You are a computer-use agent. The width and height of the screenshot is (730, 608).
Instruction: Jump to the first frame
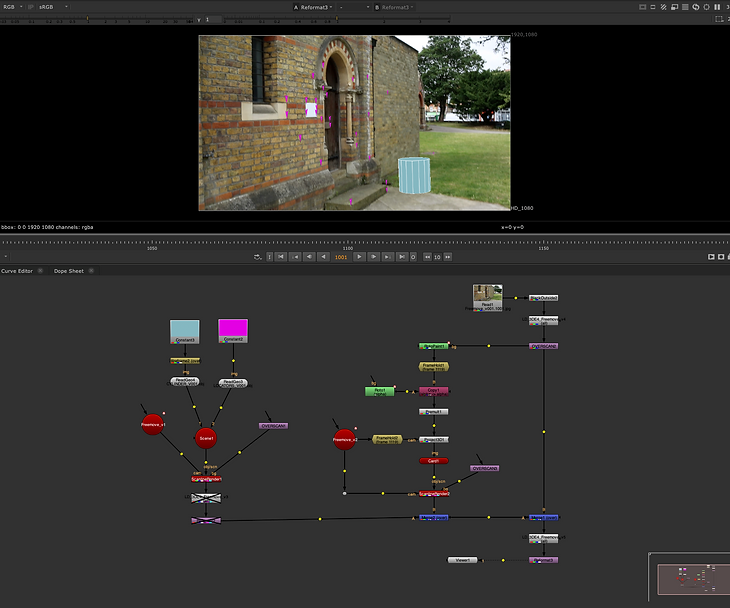click(x=281, y=257)
